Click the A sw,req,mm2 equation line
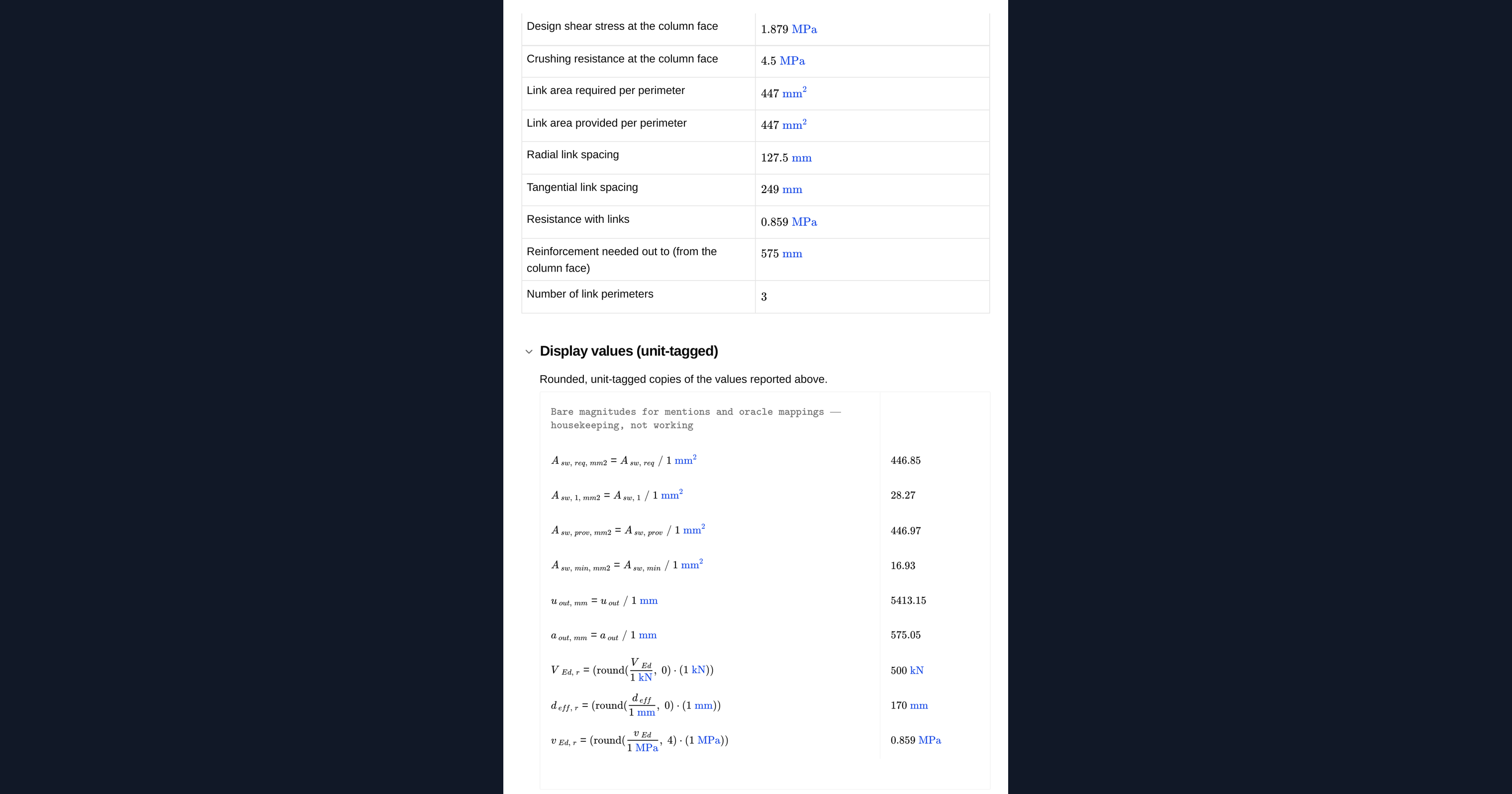The width and height of the screenshot is (1512, 794). (623, 460)
